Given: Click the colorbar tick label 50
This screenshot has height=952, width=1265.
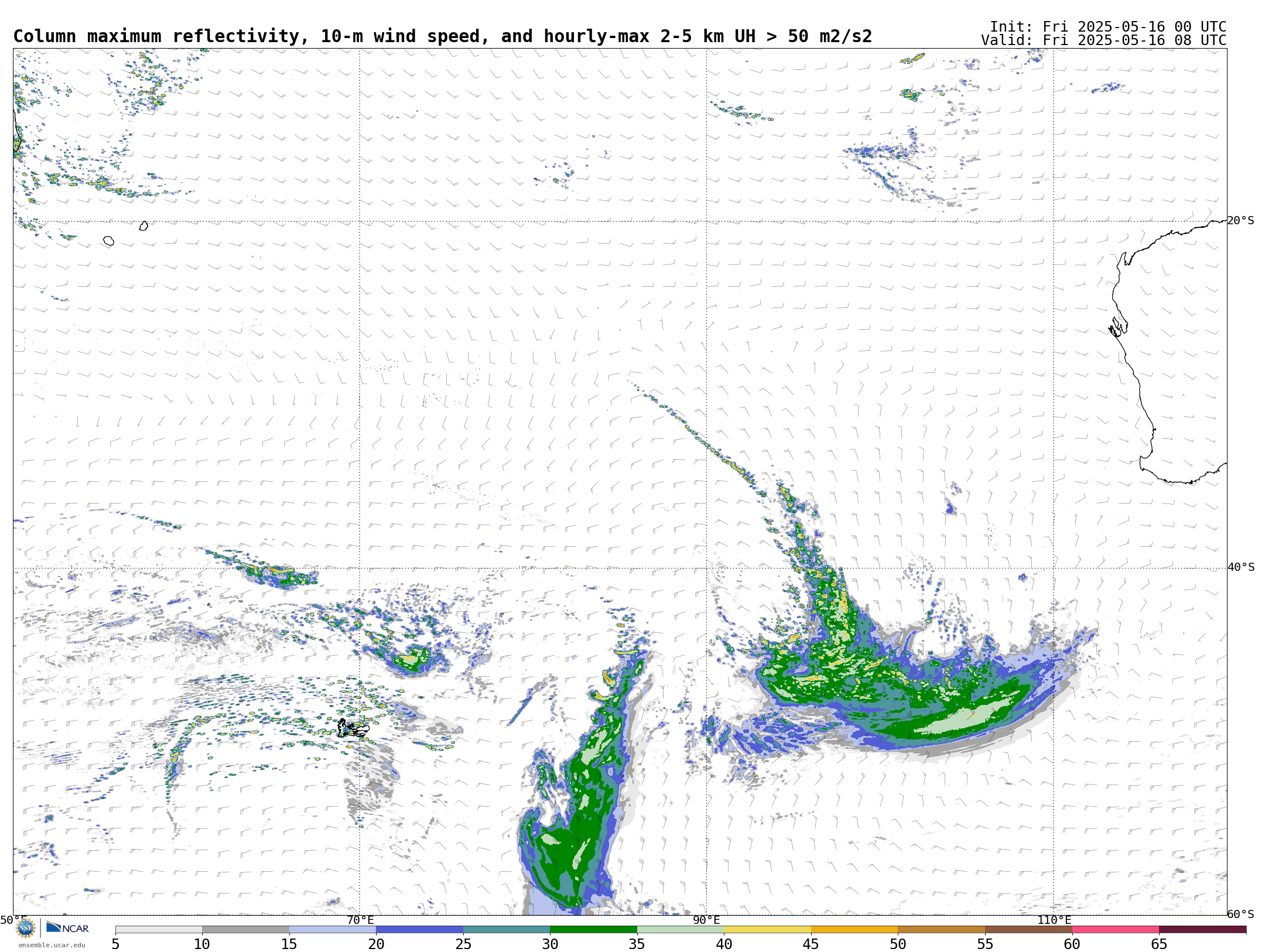Looking at the screenshot, I should [898, 944].
